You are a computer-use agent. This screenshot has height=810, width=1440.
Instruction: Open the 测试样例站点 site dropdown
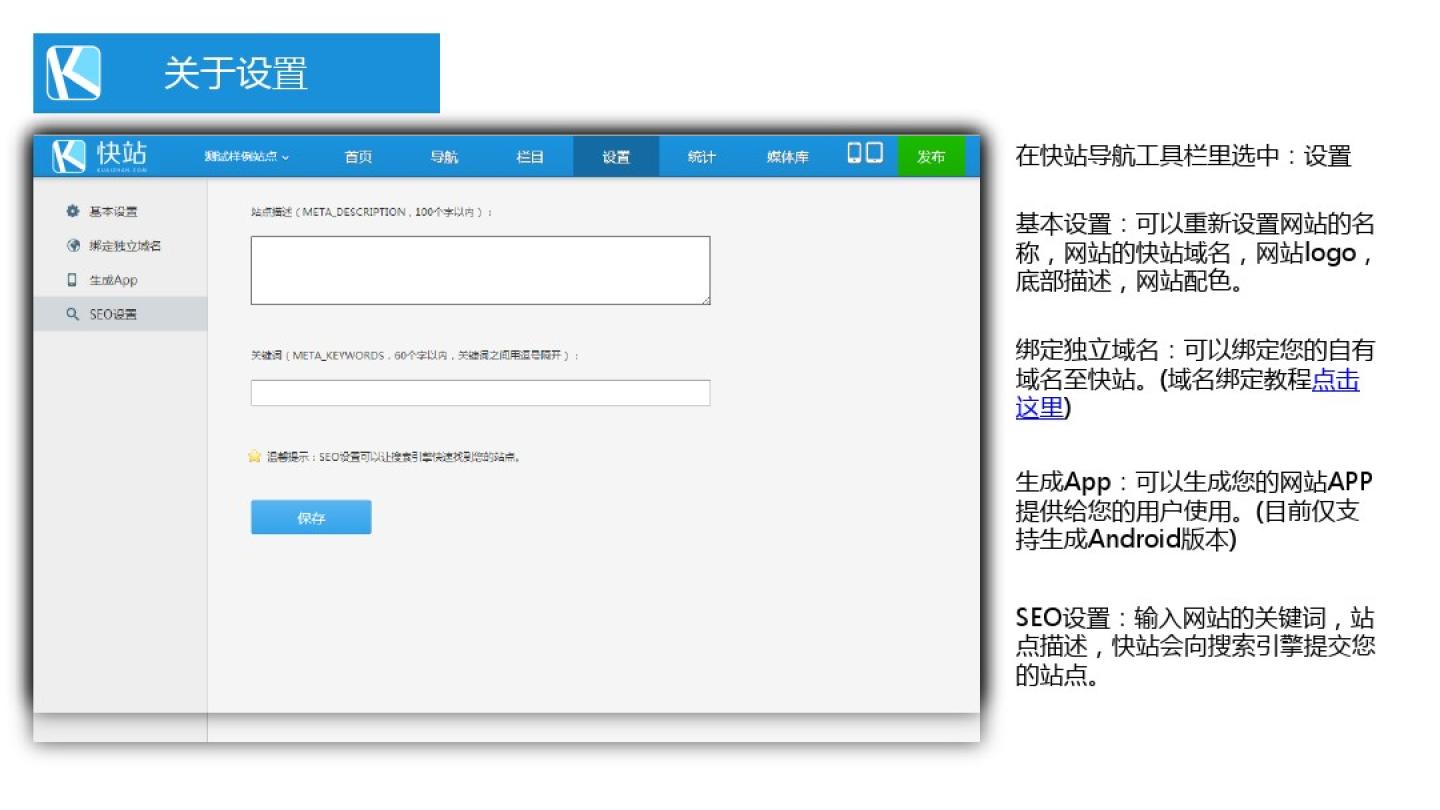[x=246, y=157]
